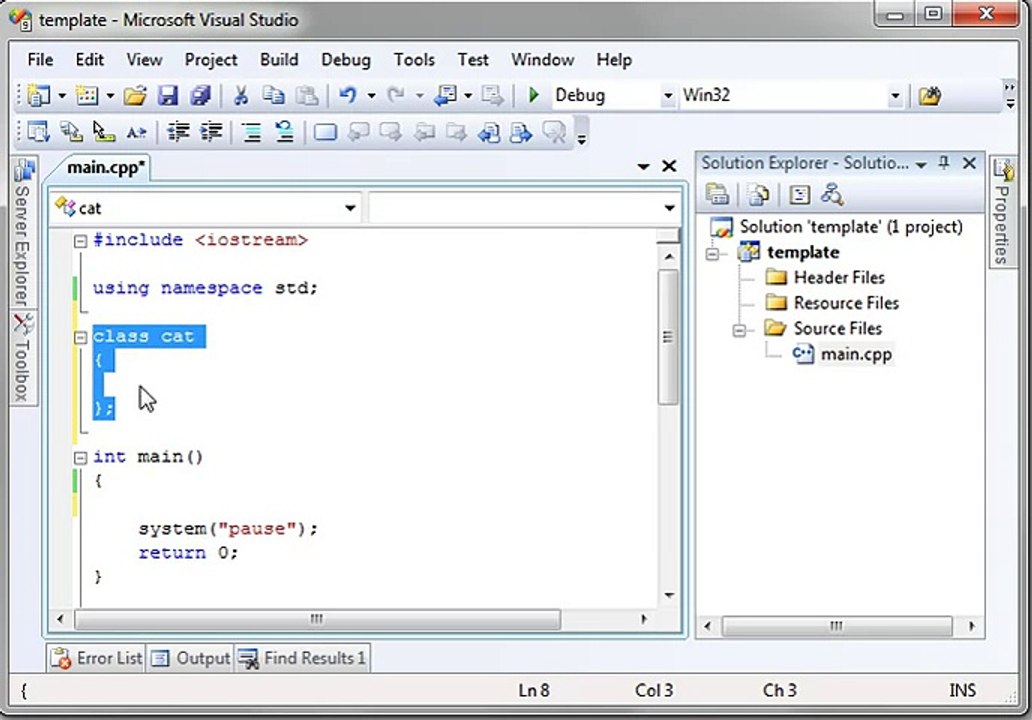Viewport: 1032px width, 720px height.
Task: Close the main.cpp document with X
Action: tap(669, 167)
